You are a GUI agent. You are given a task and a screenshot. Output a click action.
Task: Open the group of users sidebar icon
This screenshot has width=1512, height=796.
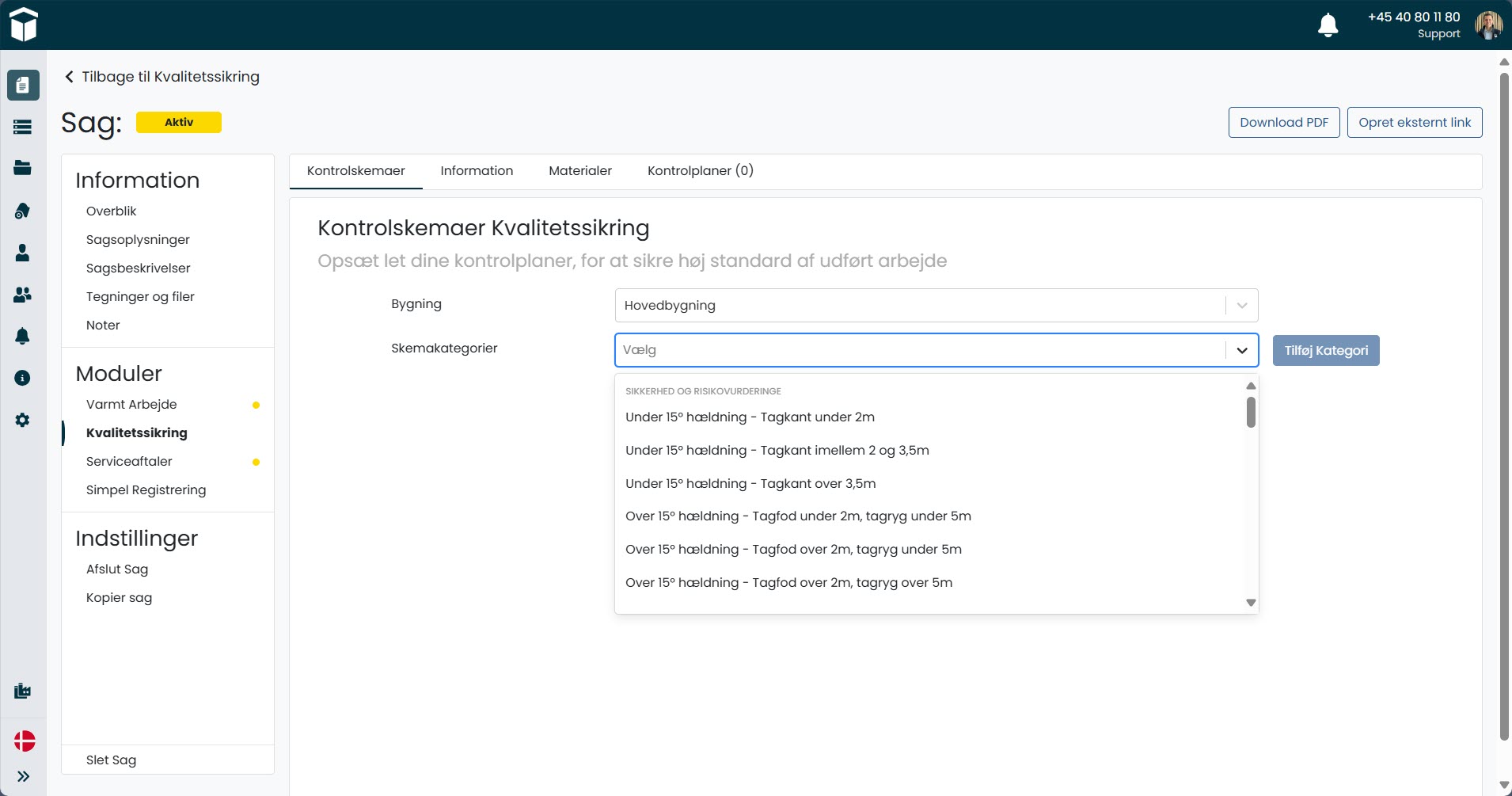point(23,295)
